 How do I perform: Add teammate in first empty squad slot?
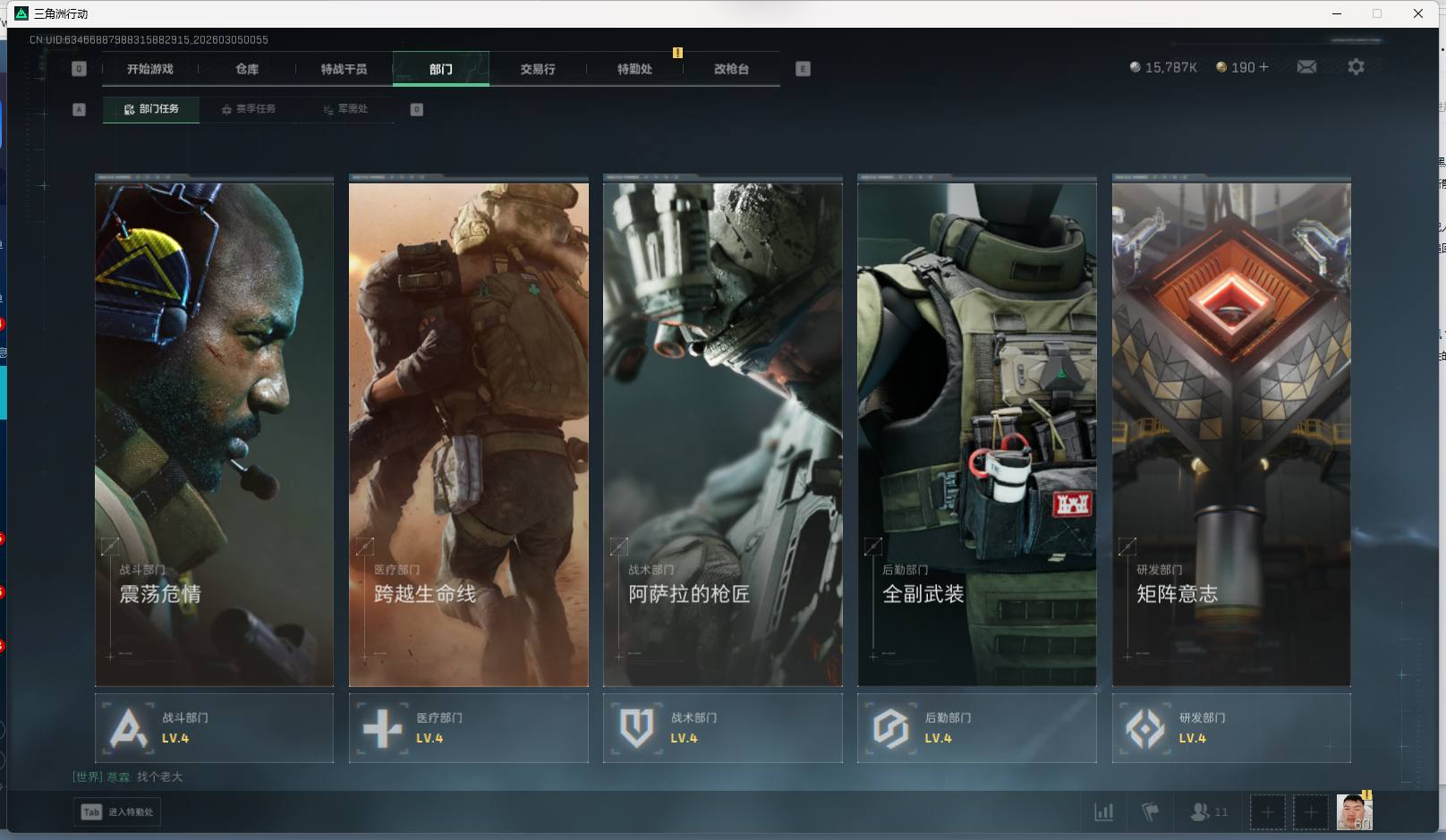pos(1267,812)
